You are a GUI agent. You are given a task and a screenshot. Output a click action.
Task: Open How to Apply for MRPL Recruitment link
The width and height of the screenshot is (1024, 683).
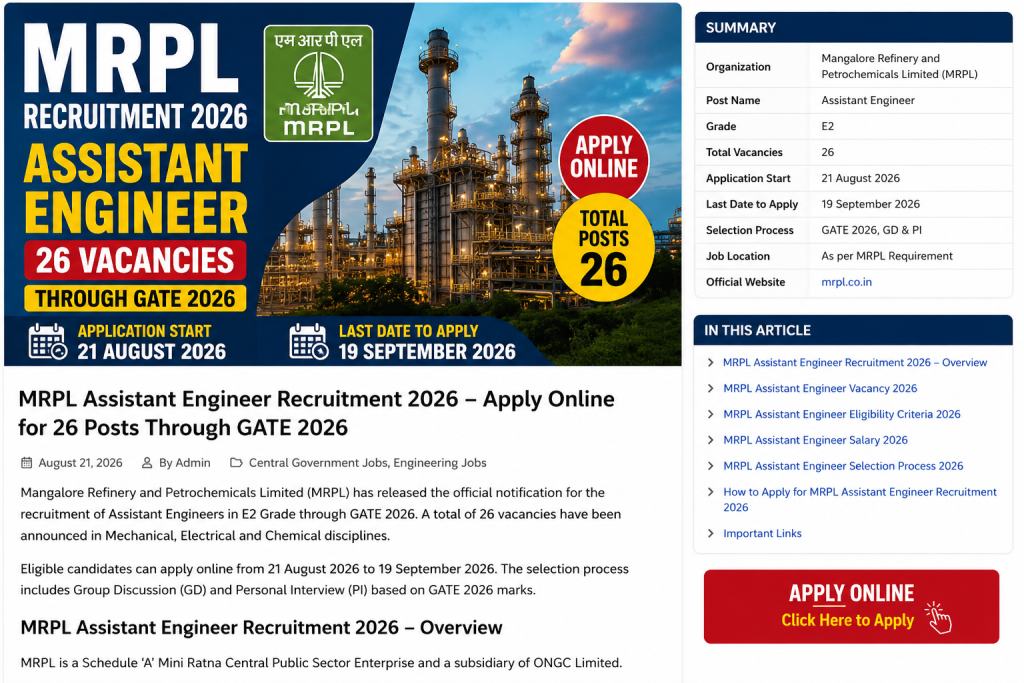point(859,500)
